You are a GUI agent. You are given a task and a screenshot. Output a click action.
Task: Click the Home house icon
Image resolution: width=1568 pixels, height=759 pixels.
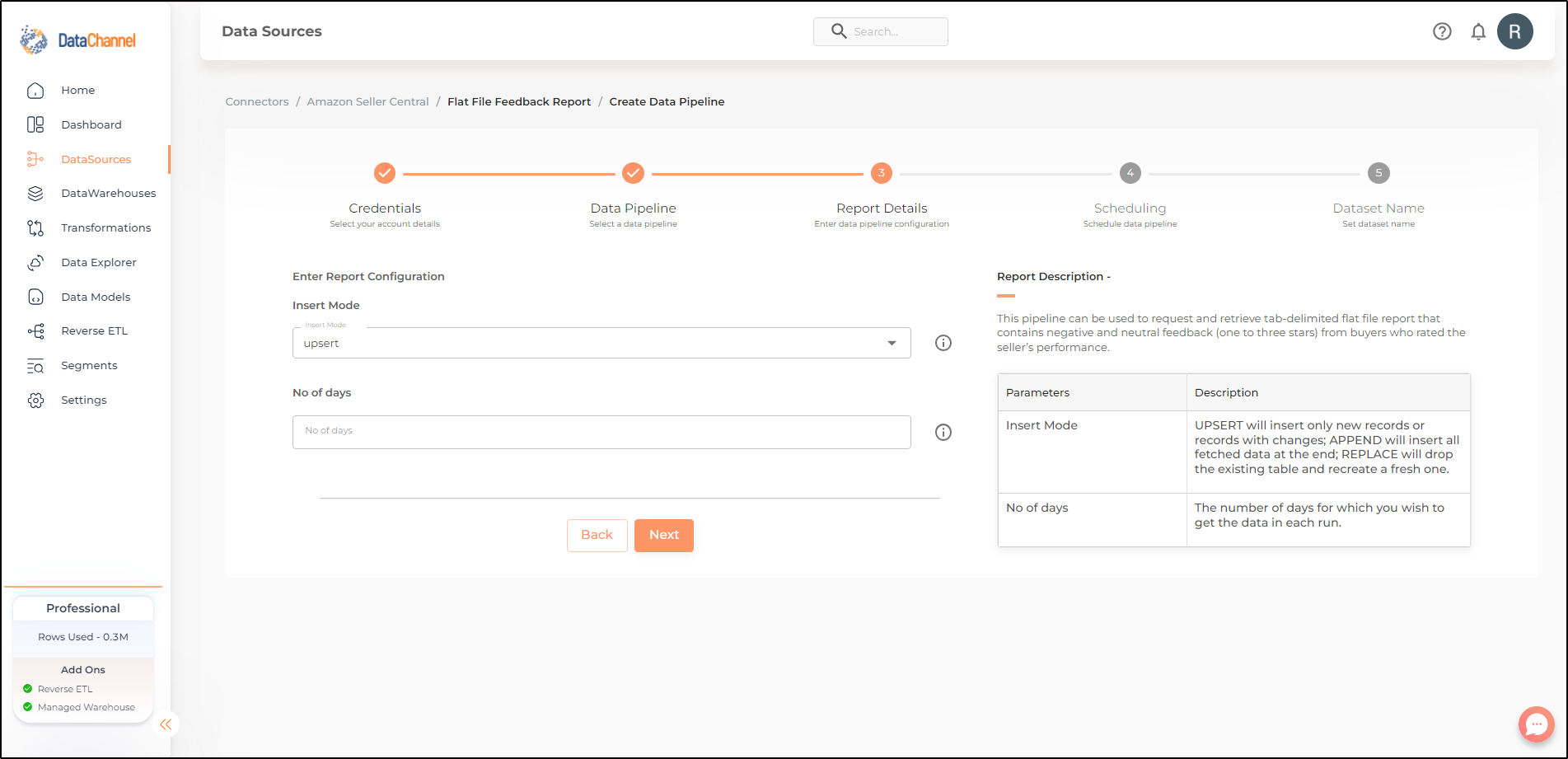point(35,91)
